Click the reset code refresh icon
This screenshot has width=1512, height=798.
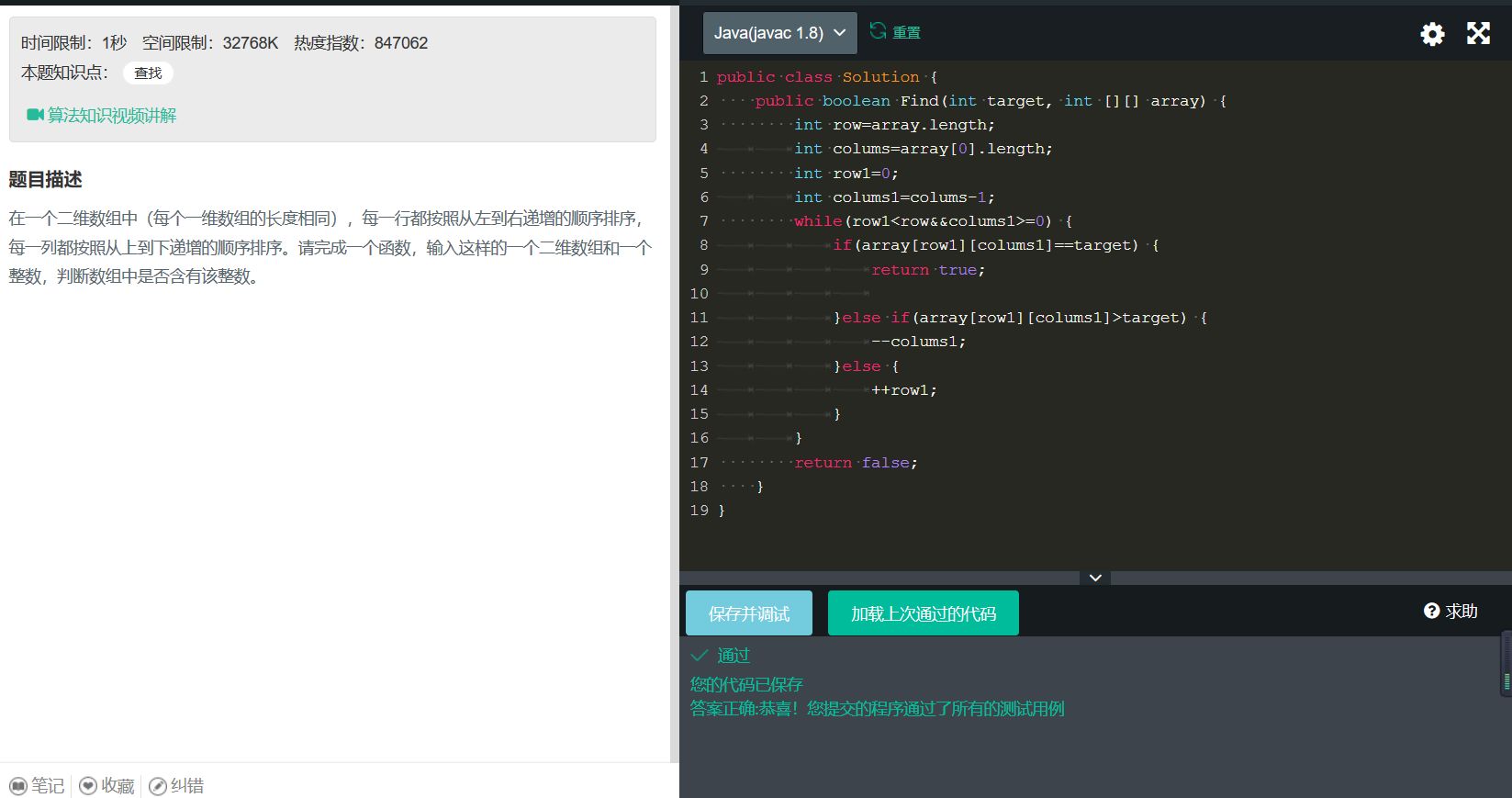click(x=878, y=31)
